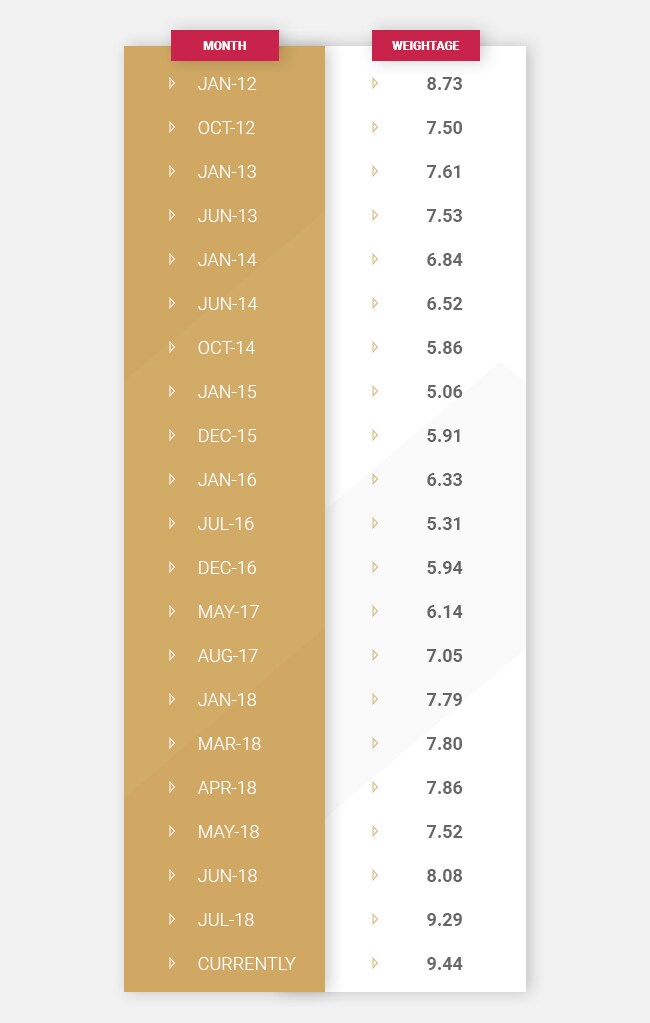The width and height of the screenshot is (650, 1023).
Task: Click the triangle icon next to DEC-15
Action: click(172, 435)
